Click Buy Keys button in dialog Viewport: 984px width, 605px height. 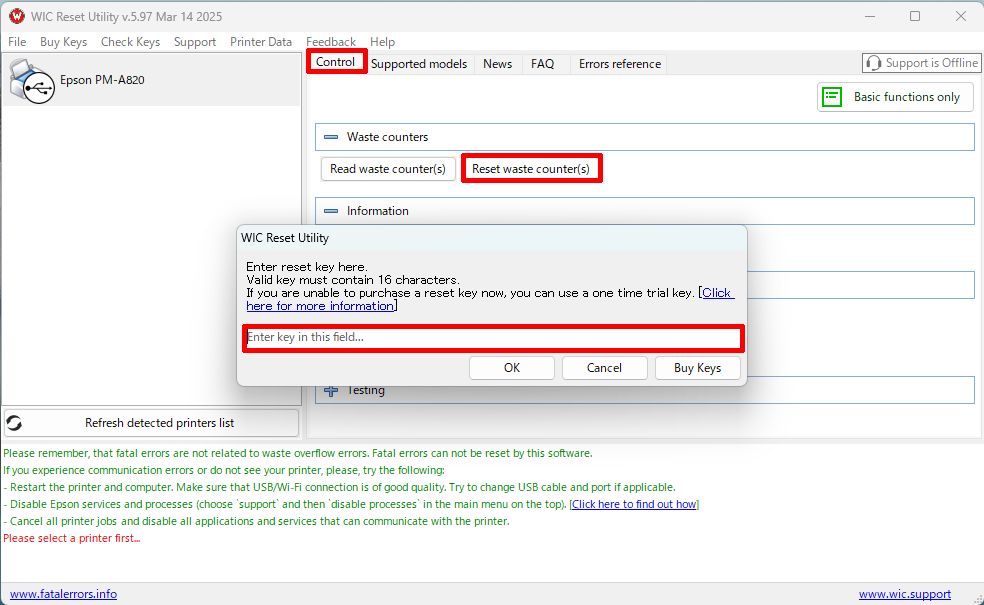[x=697, y=368]
